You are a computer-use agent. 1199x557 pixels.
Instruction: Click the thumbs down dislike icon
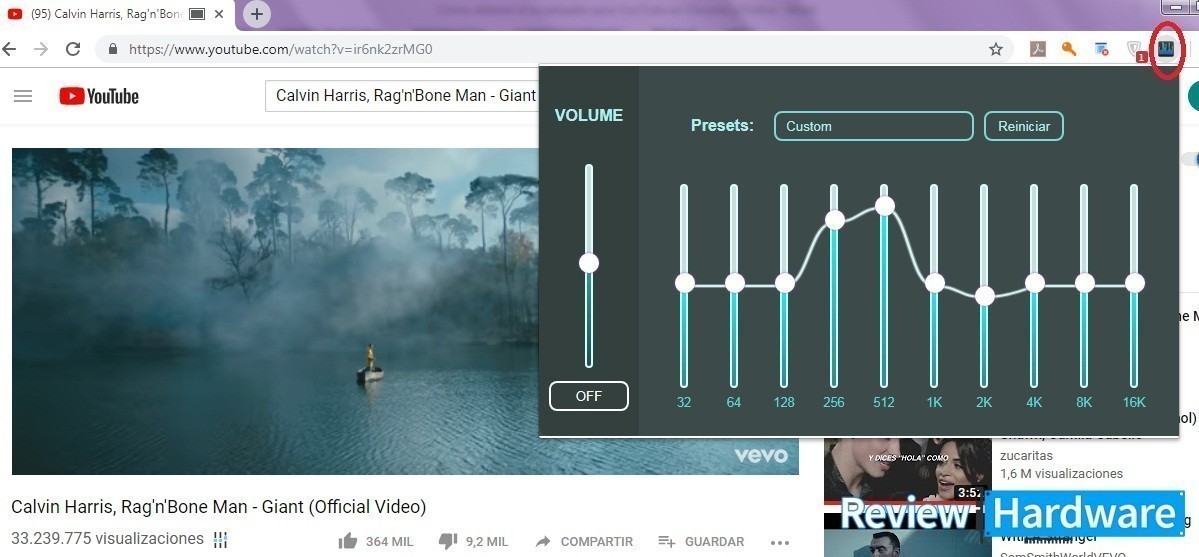click(x=448, y=542)
